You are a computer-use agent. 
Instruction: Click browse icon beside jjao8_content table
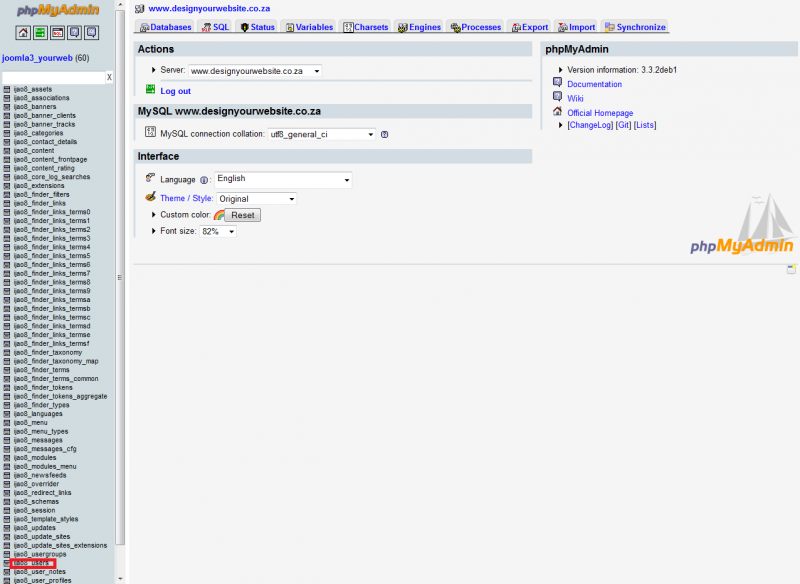pos(7,150)
